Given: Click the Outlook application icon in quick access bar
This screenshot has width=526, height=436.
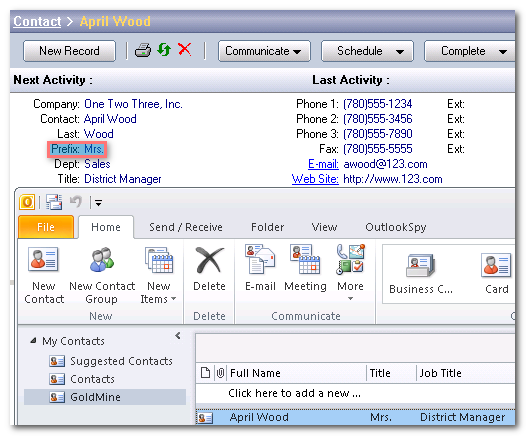Looking at the screenshot, I should tap(27, 202).
